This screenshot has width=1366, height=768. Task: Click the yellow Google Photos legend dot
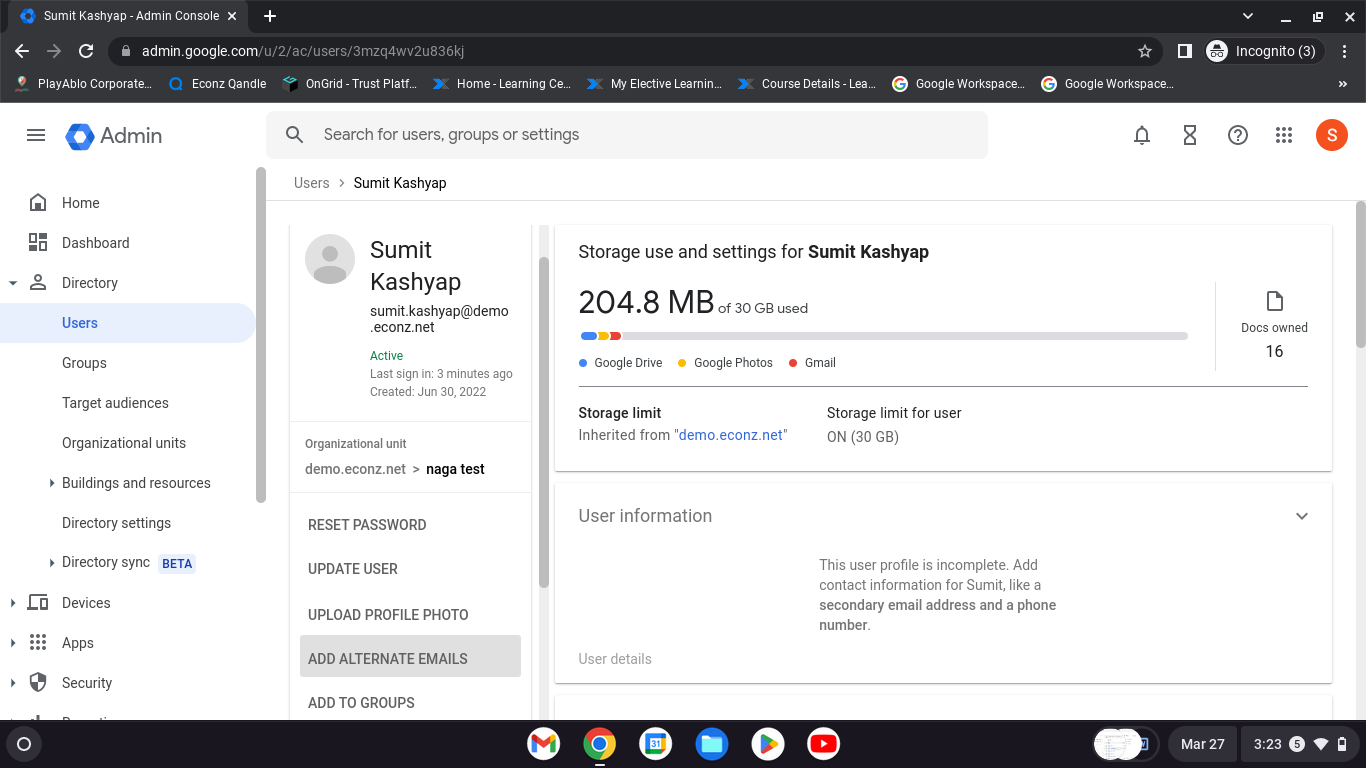point(682,363)
